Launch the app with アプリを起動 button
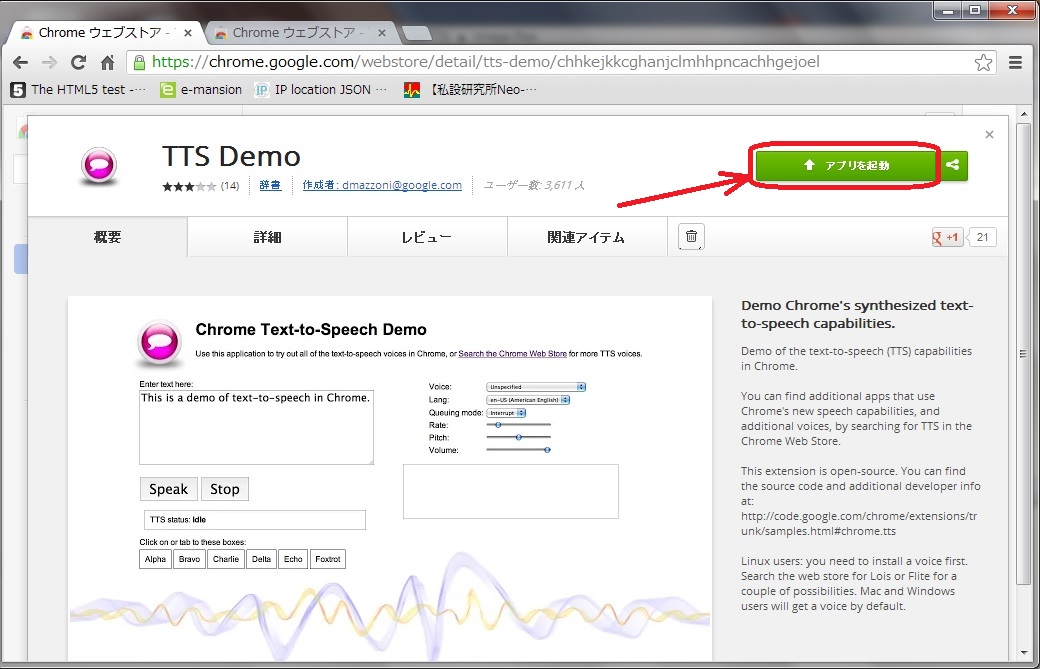 point(846,165)
